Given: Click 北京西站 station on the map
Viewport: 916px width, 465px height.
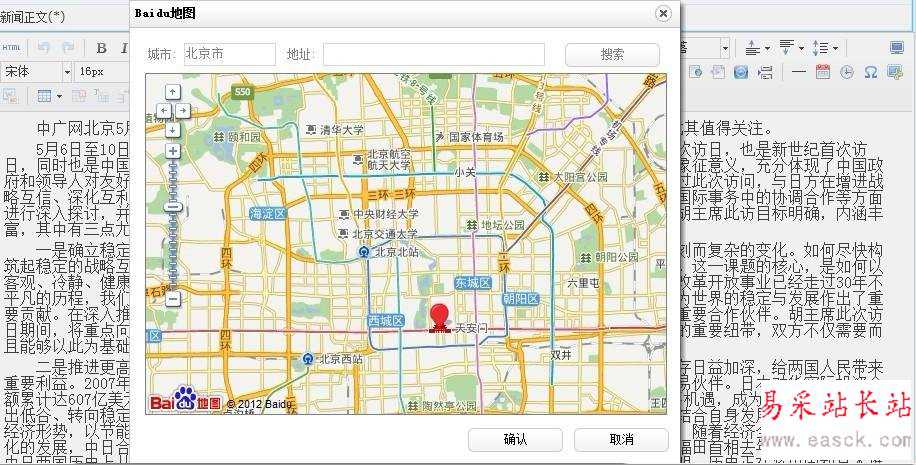Looking at the screenshot, I should tap(332, 359).
